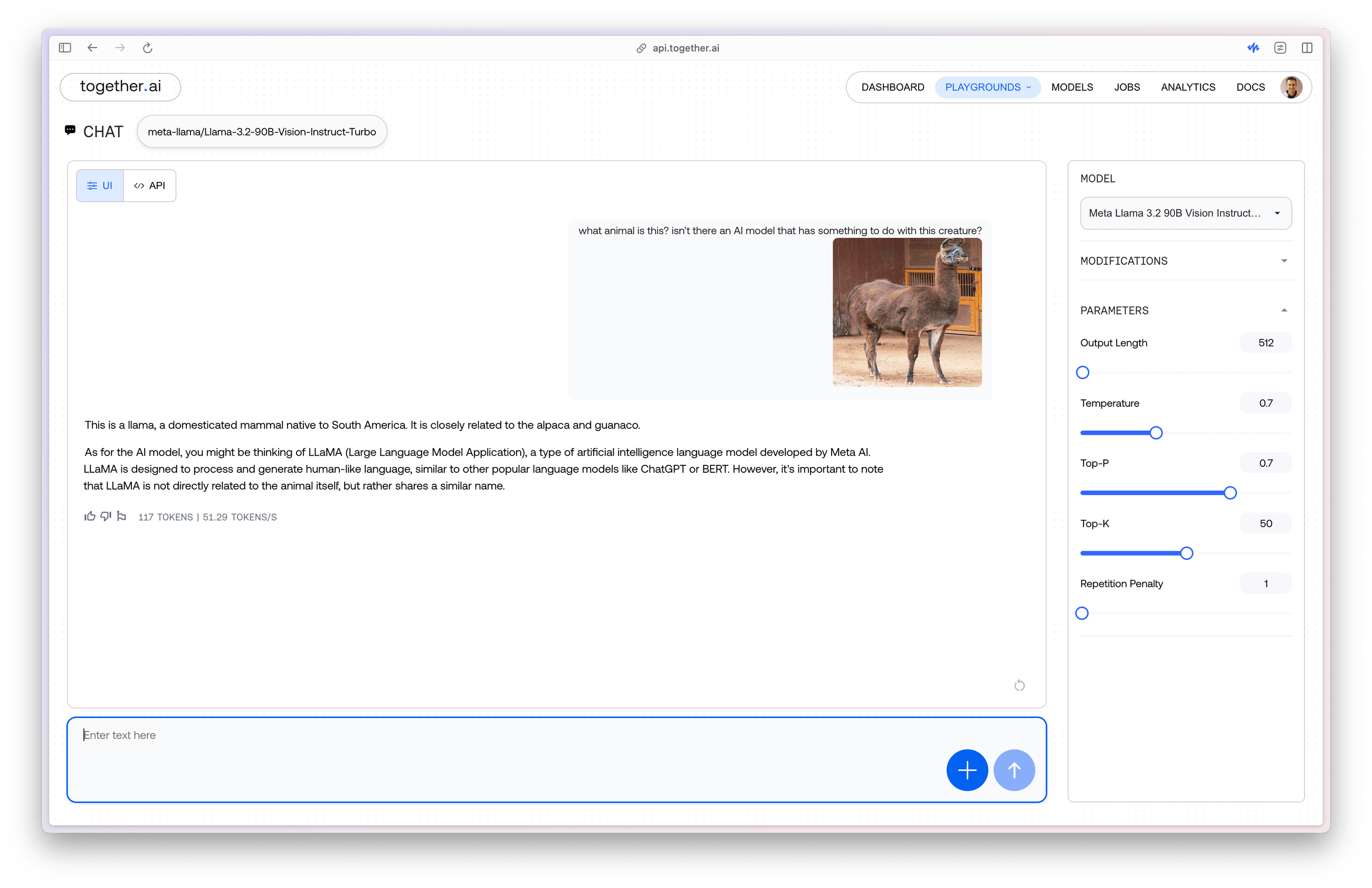The height and width of the screenshot is (888, 1372).
Task: Navigate to the MODELS page
Action: tap(1072, 87)
